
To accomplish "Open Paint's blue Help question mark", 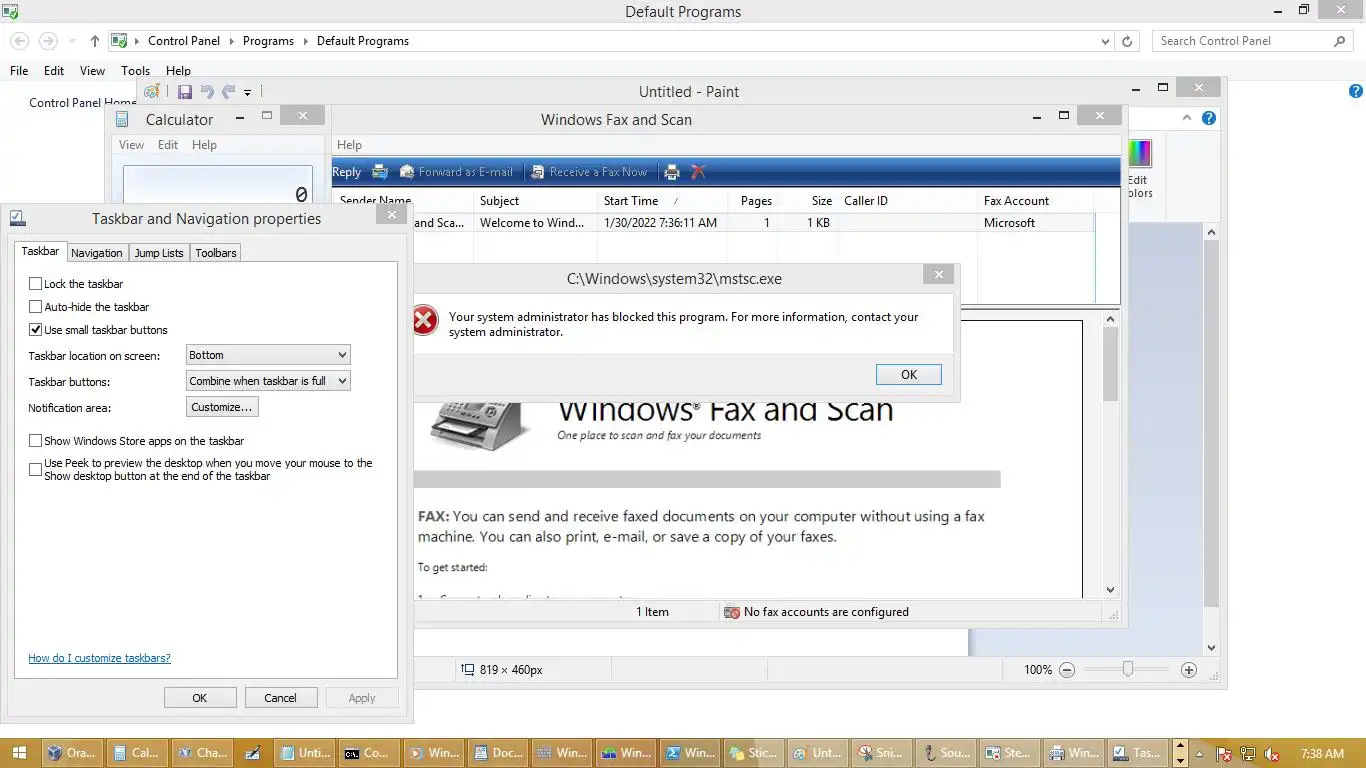I will [1209, 118].
